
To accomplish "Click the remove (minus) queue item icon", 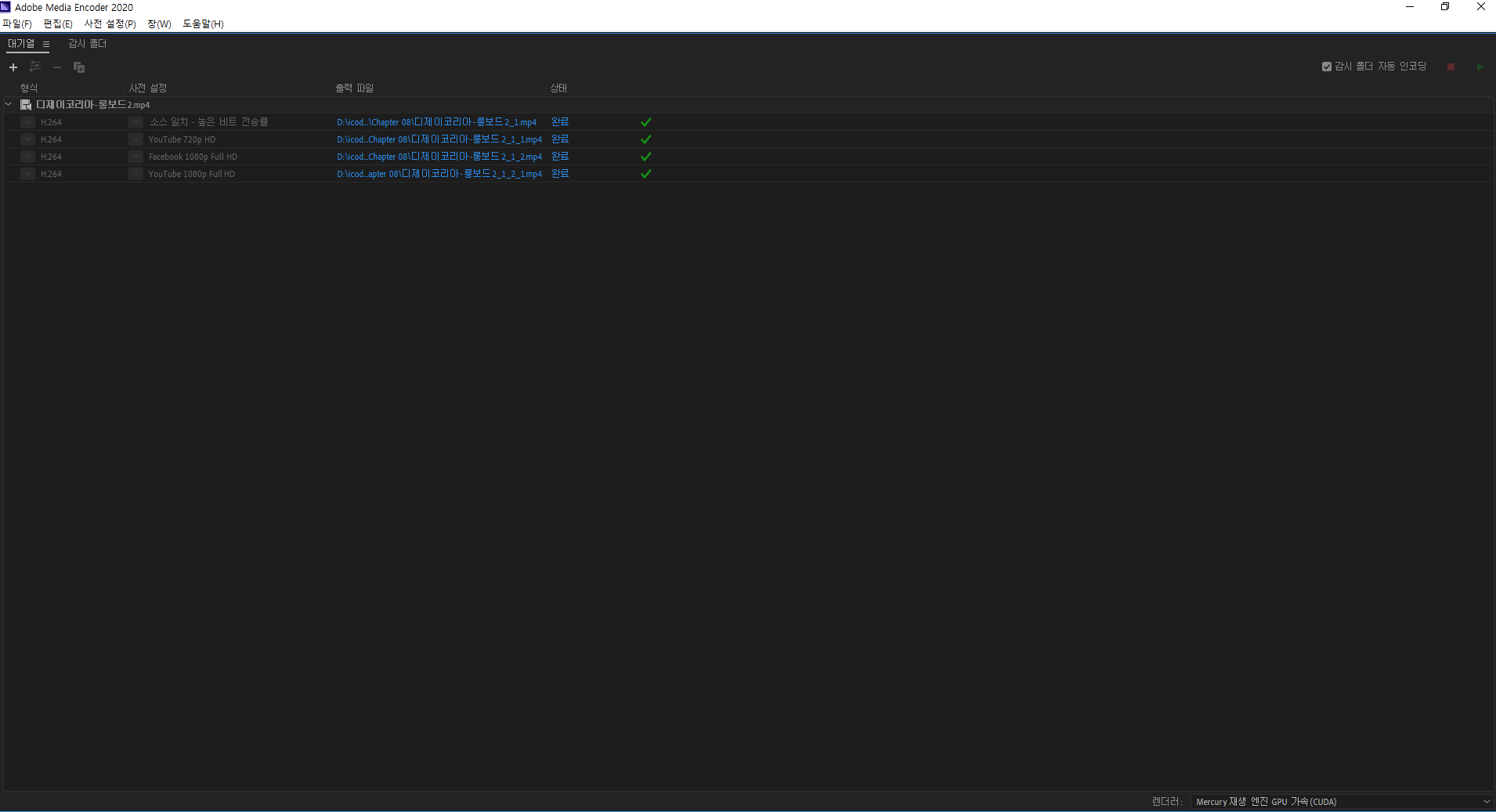I will click(57, 67).
